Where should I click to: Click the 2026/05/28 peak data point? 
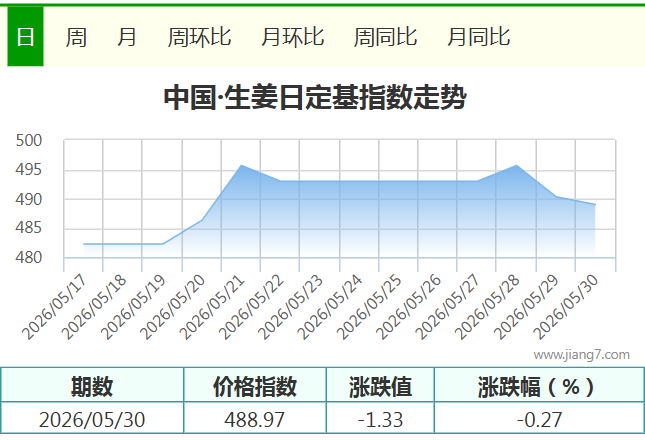(x=516, y=165)
